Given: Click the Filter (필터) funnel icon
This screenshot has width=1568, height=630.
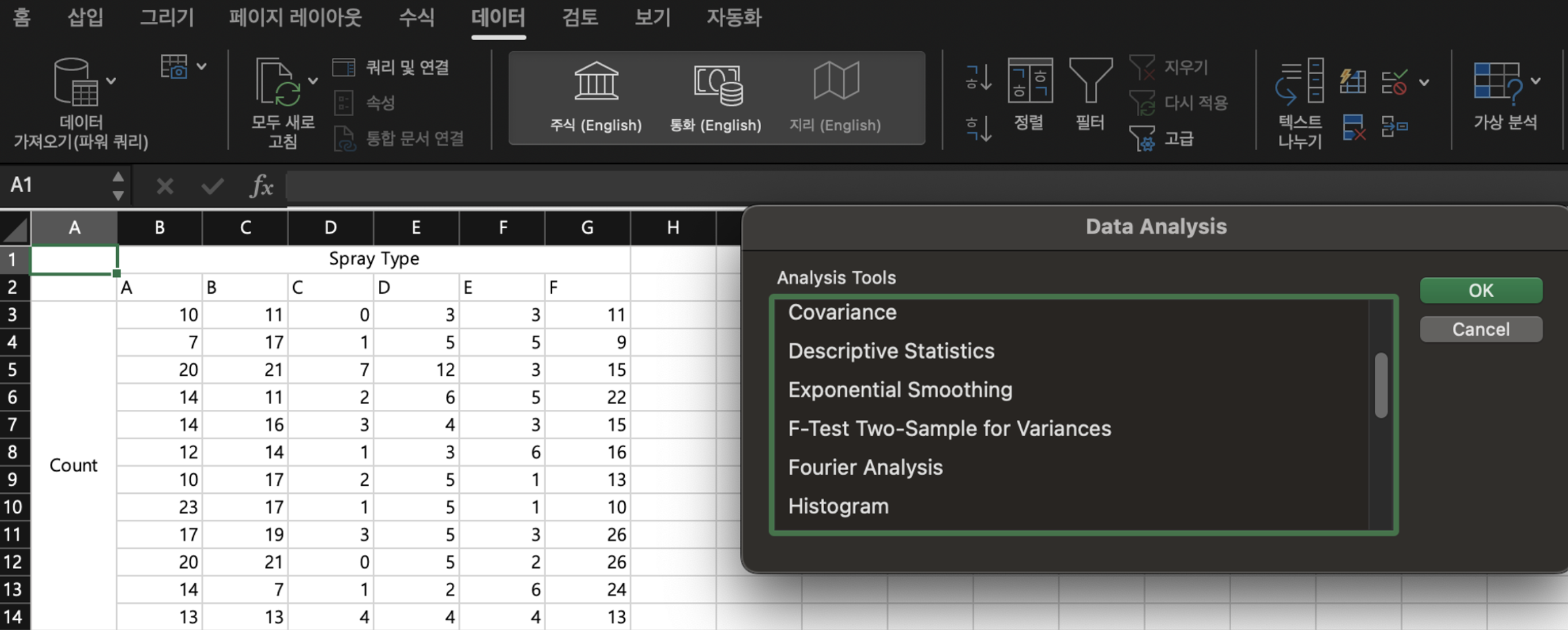Looking at the screenshot, I should coord(1090,82).
